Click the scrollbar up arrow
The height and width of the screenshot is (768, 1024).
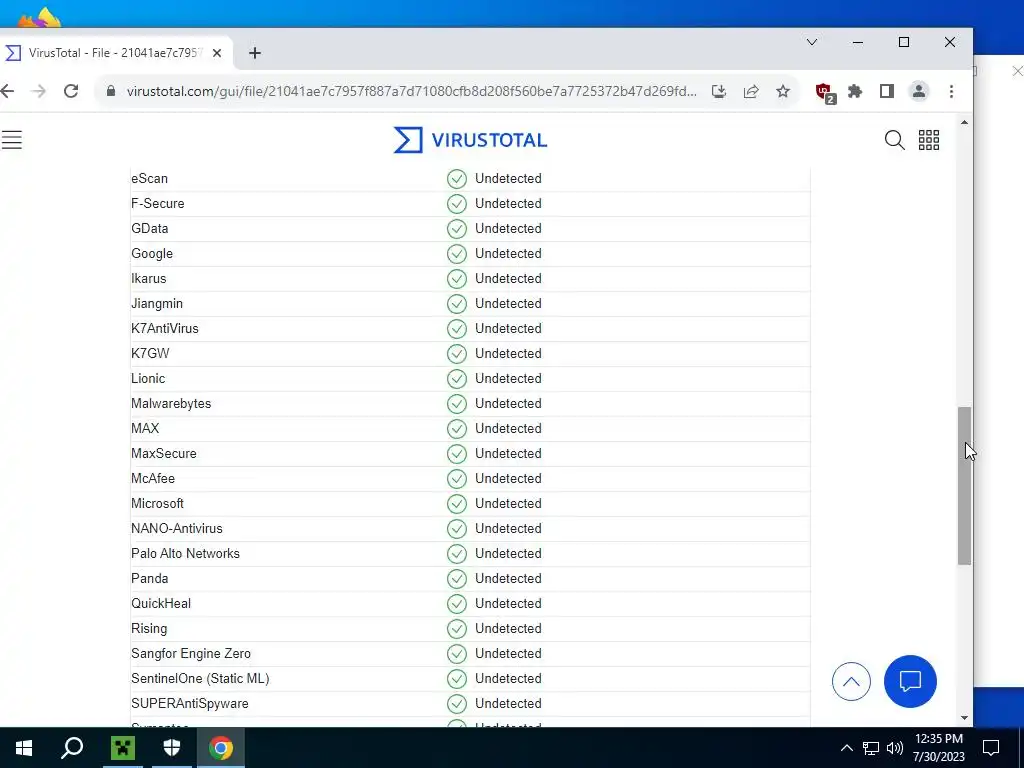coord(964,123)
